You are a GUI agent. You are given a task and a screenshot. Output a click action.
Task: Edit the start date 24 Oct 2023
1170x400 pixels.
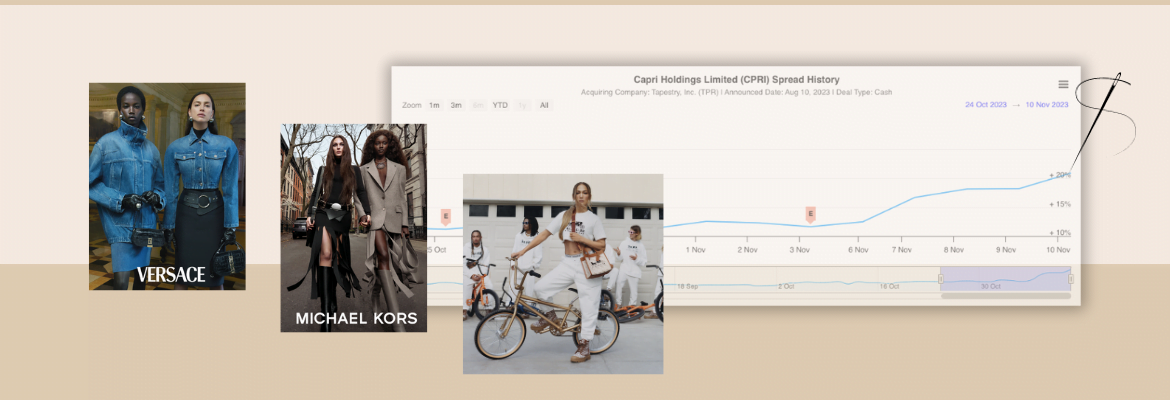tap(988, 105)
